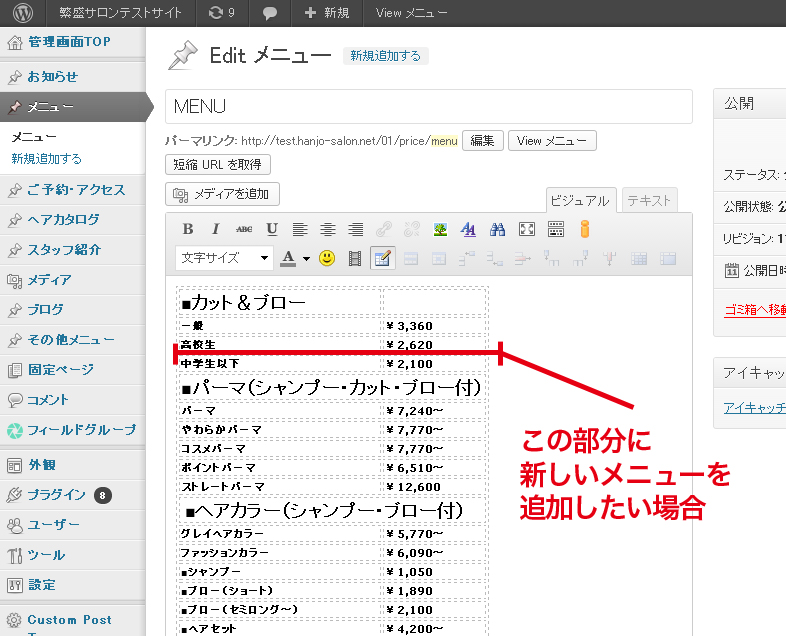The image size is (786, 636).
Task: Apply the text color swatch
Action: (288, 258)
